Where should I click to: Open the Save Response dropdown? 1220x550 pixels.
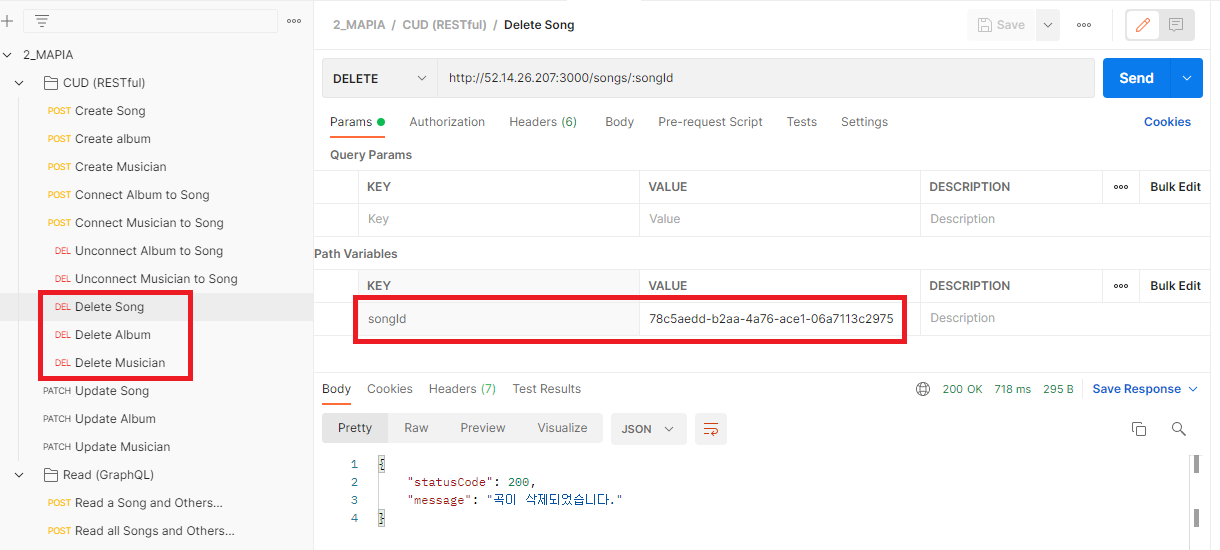click(1145, 389)
